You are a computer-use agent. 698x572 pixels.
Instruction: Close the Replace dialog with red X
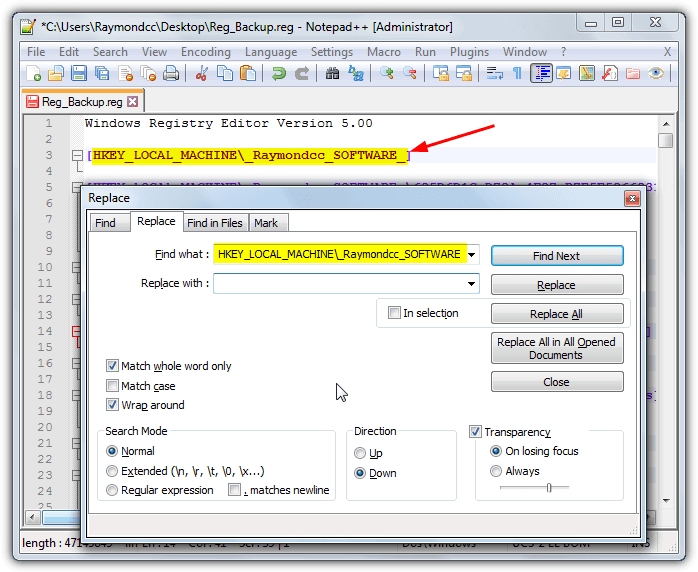(x=632, y=198)
